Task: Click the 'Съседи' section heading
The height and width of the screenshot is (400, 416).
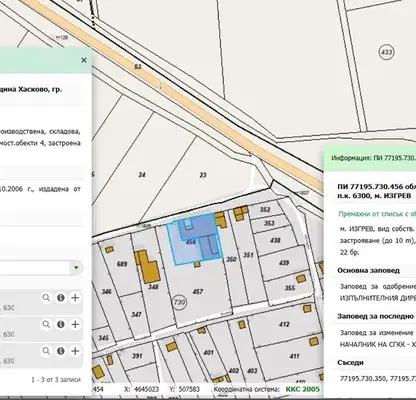Action: (350, 362)
